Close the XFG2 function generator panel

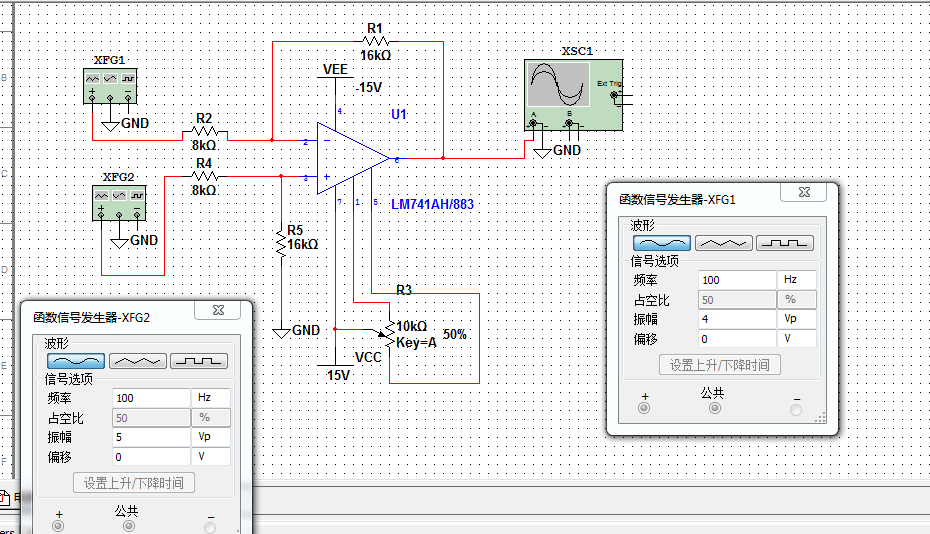pos(218,310)
